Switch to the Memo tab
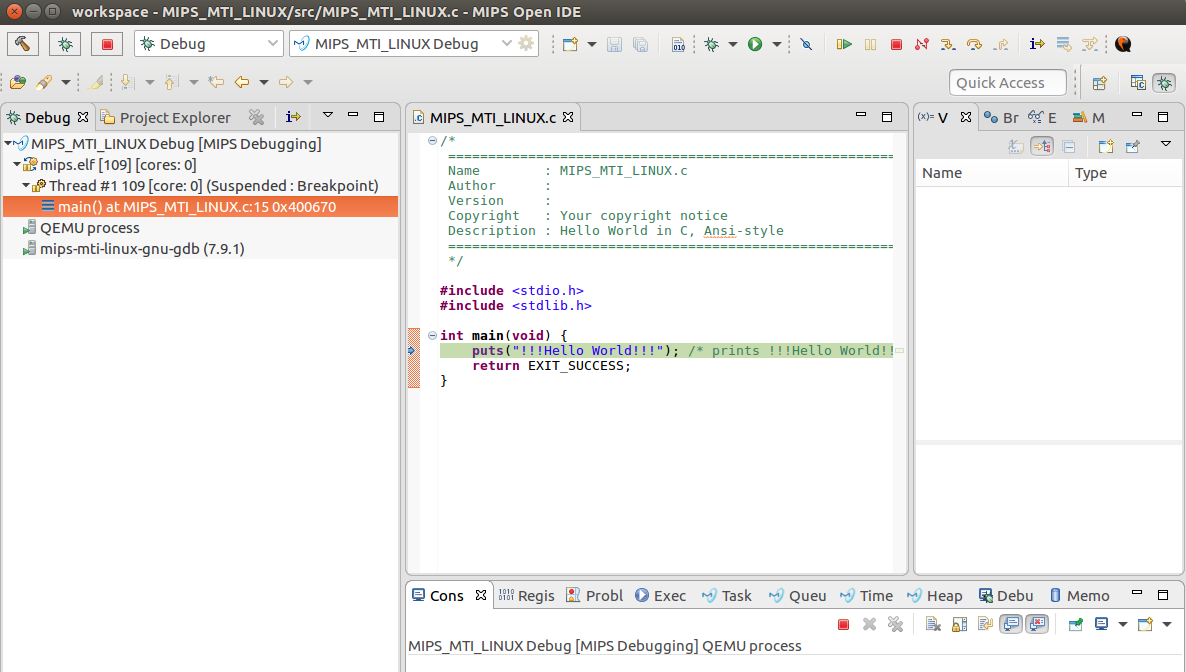Screen dimensions: 1186x672 [1079, 596]
